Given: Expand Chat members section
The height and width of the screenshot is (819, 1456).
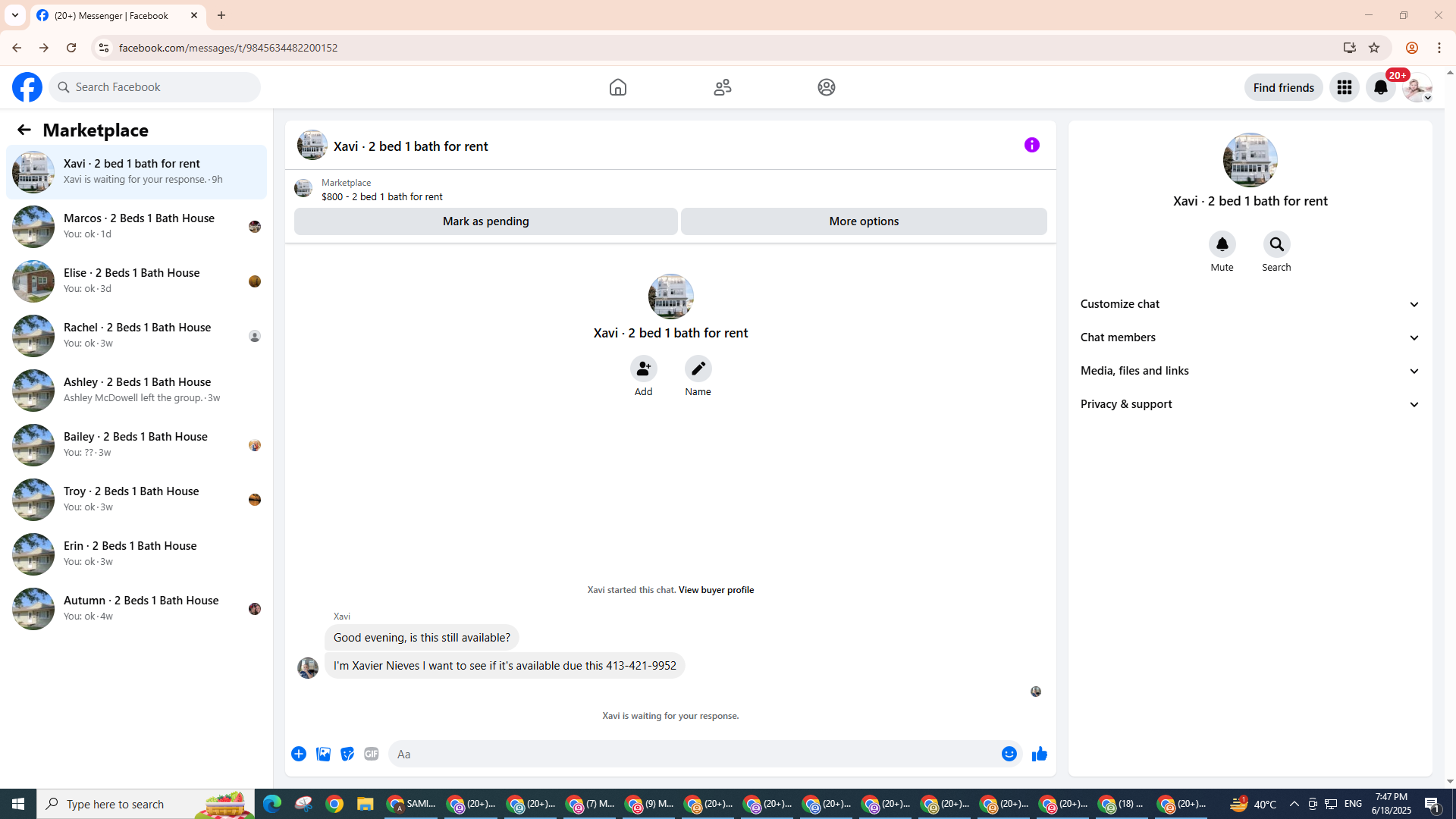Looking at the screenshot, I should pyautogui.click(x=1250, y=337).
